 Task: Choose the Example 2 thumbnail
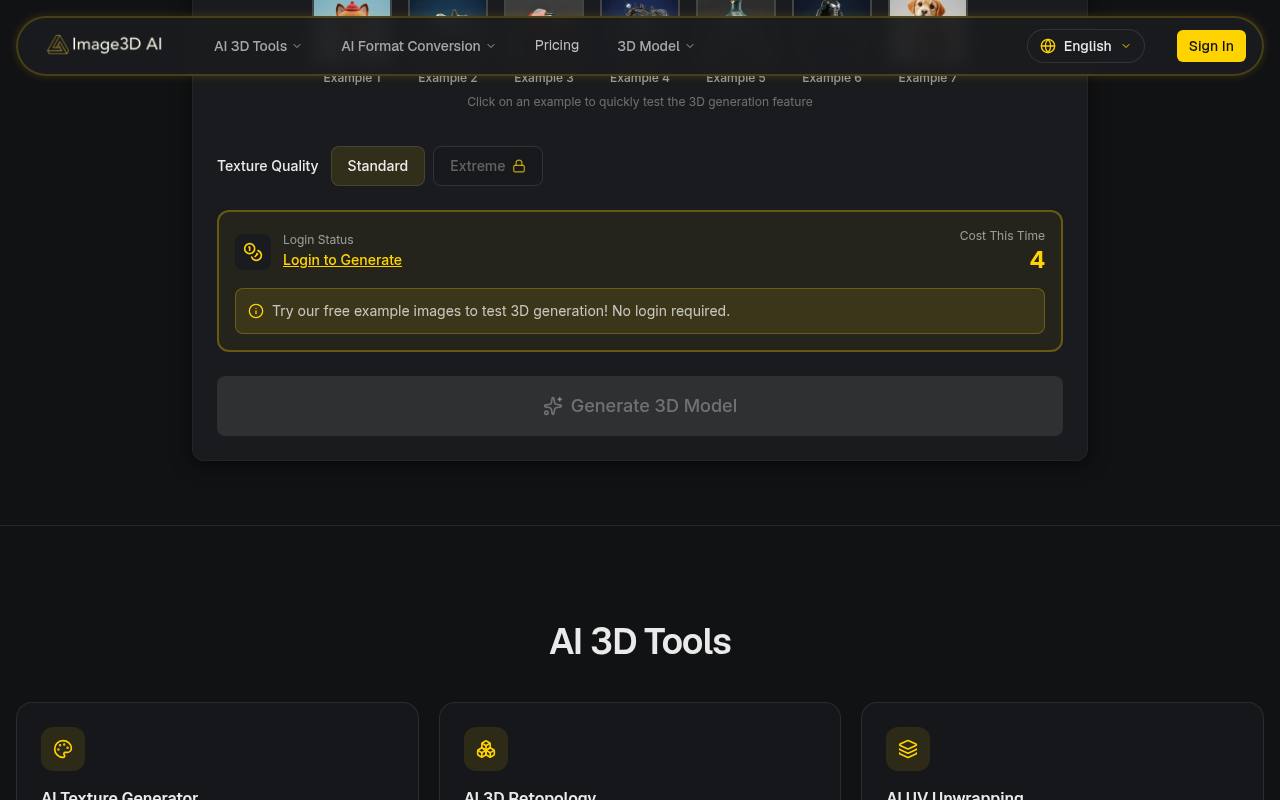[448, 9]
